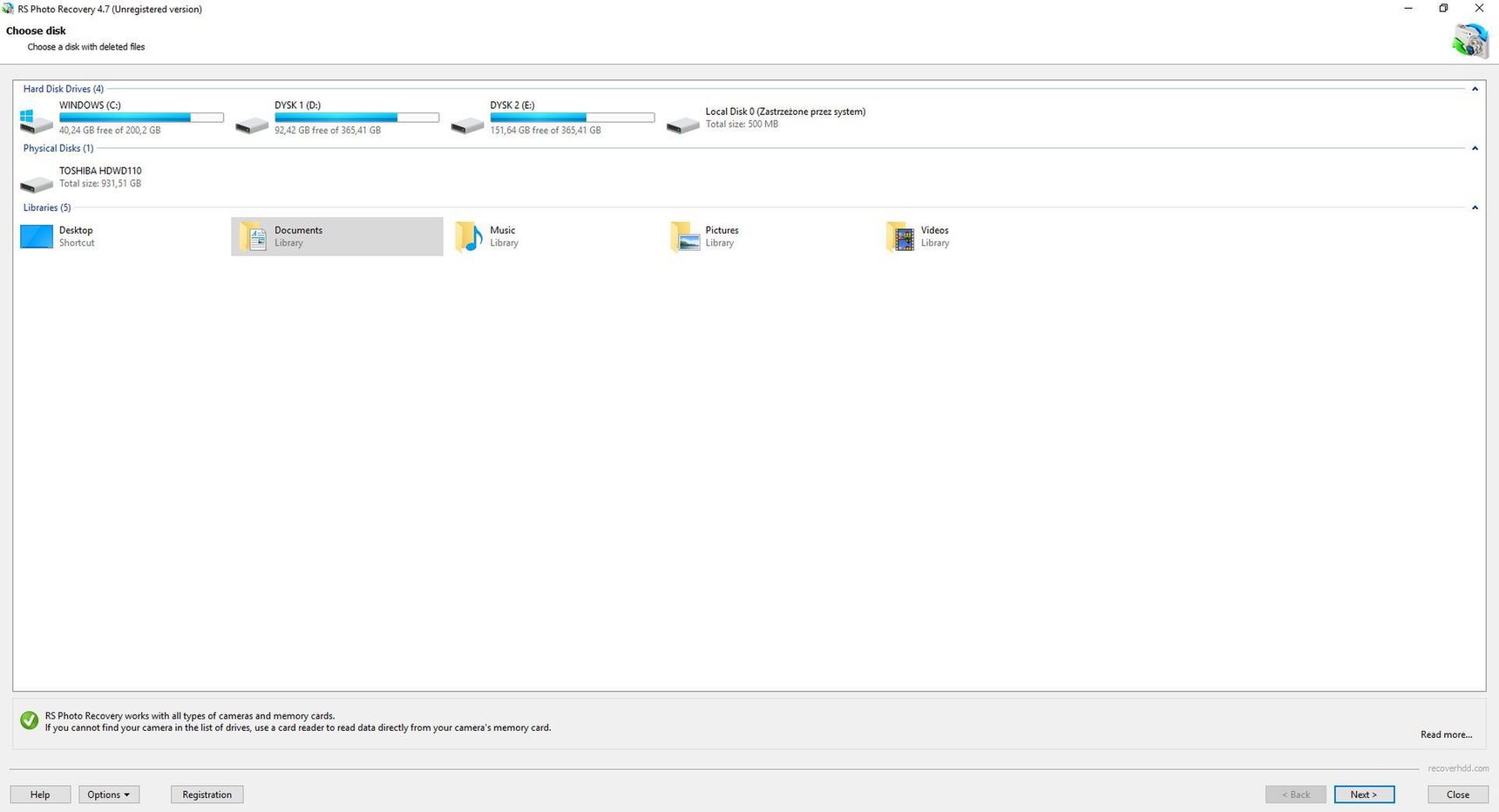Click the Next button

point(1364,795)
